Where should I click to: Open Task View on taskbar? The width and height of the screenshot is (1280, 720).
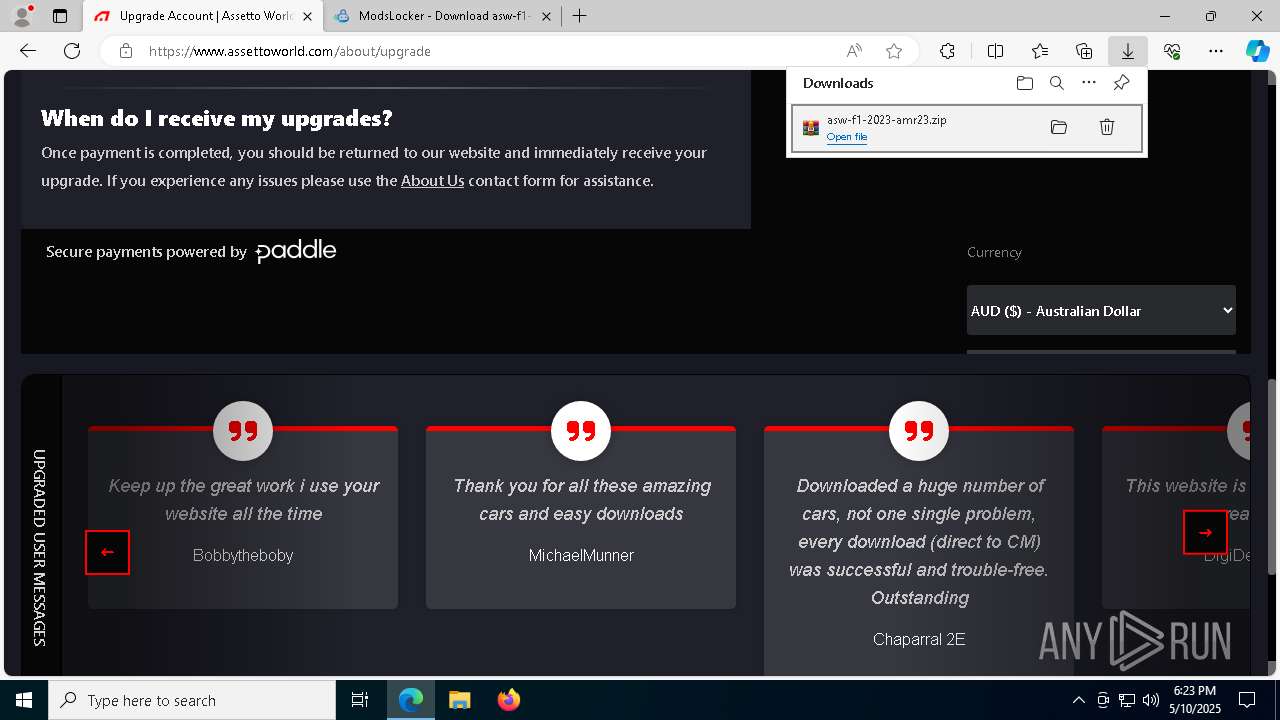(x=360, y=700)
